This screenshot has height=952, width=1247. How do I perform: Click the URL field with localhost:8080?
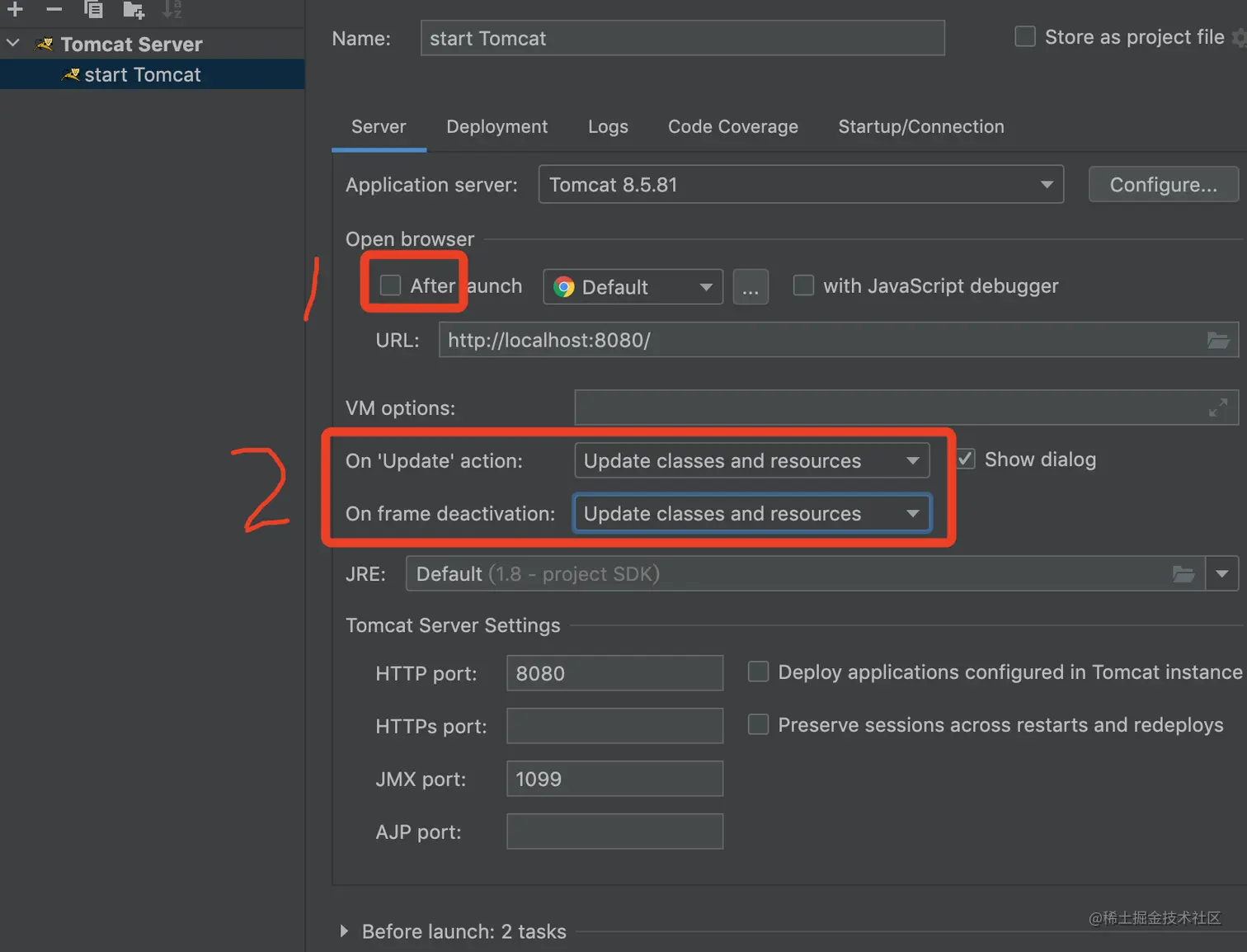pyautogui.click(x=838, y=340)
